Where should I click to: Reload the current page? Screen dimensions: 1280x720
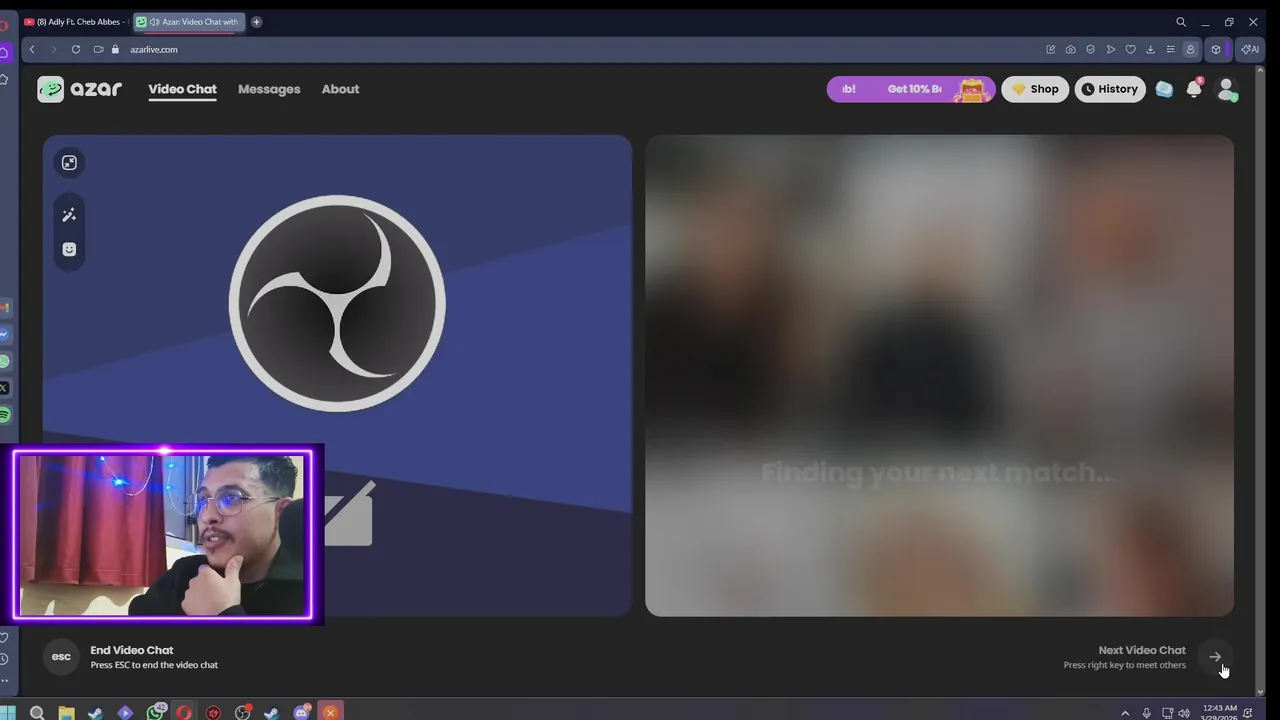click(75, 49)
